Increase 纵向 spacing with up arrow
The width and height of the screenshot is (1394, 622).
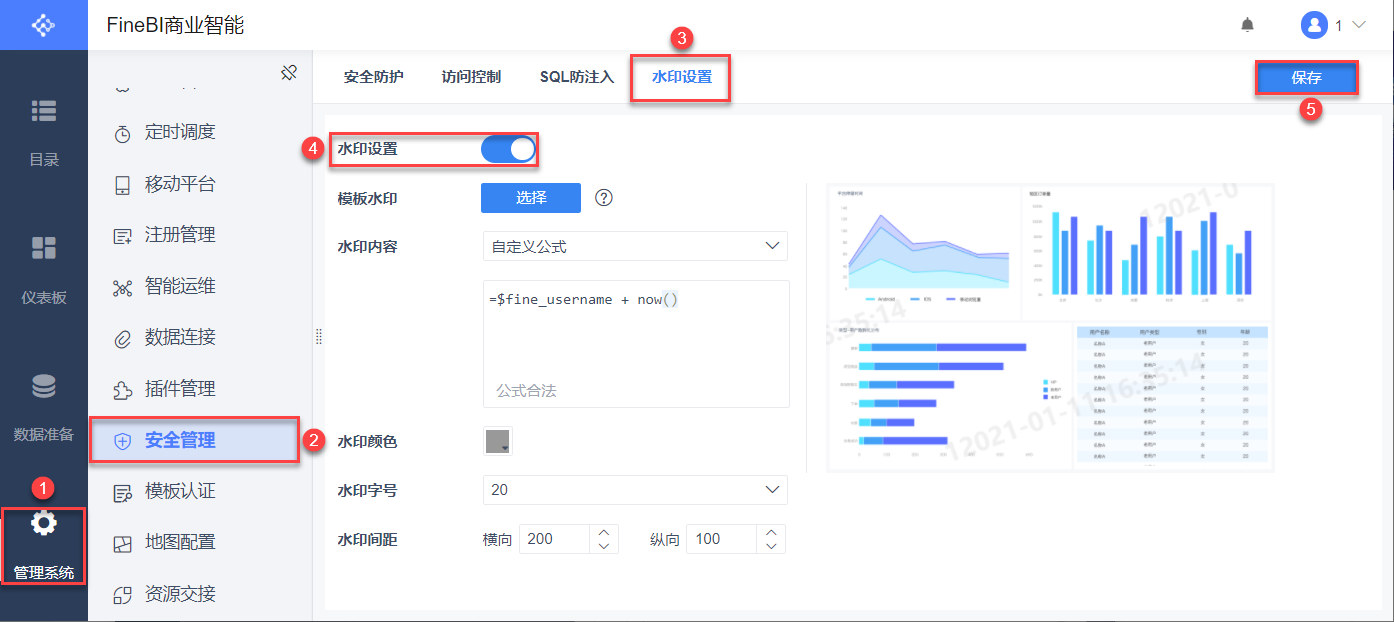click(771, 533)
